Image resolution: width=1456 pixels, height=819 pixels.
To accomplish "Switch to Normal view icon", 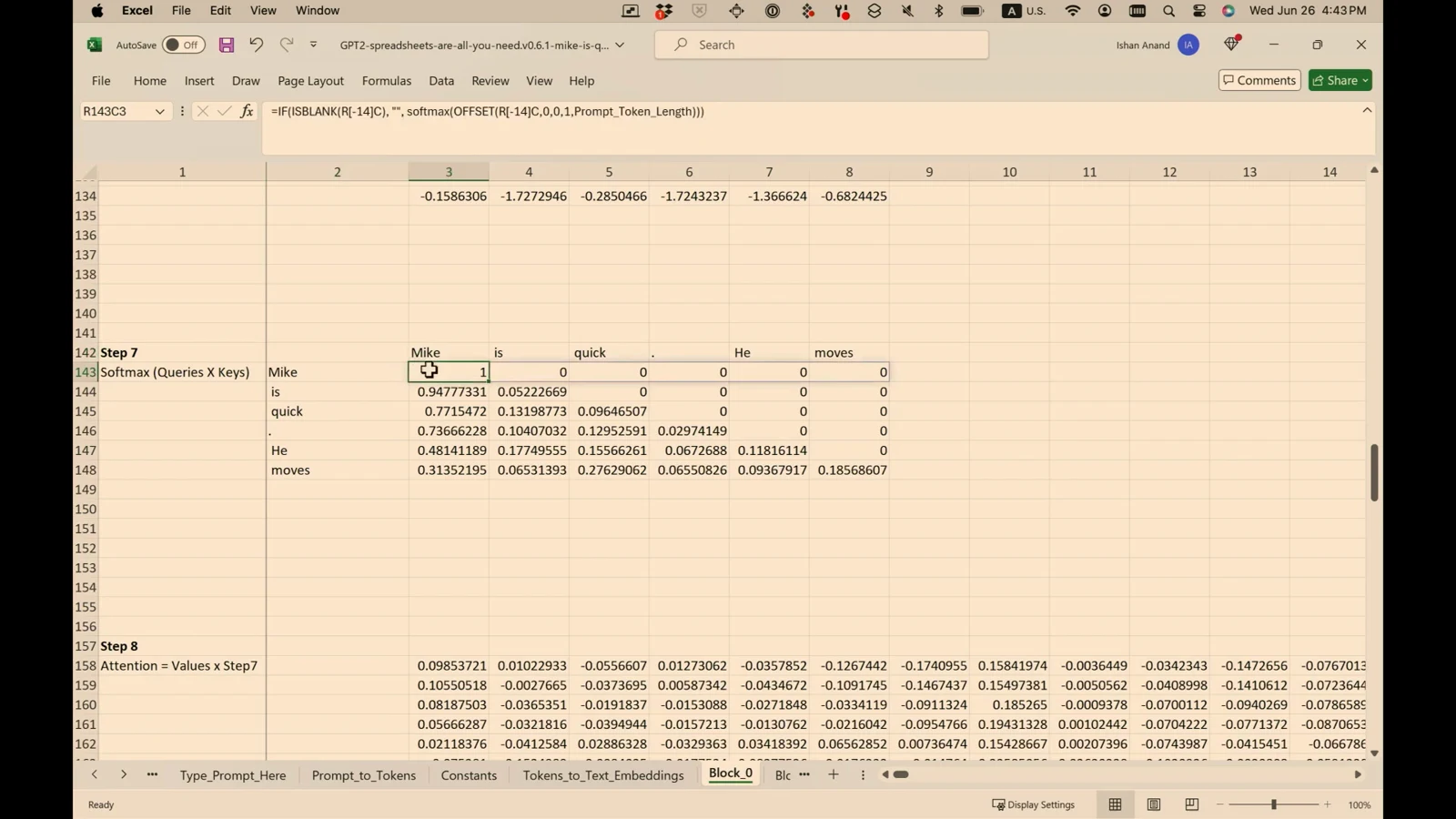I will pos(1116,805).
